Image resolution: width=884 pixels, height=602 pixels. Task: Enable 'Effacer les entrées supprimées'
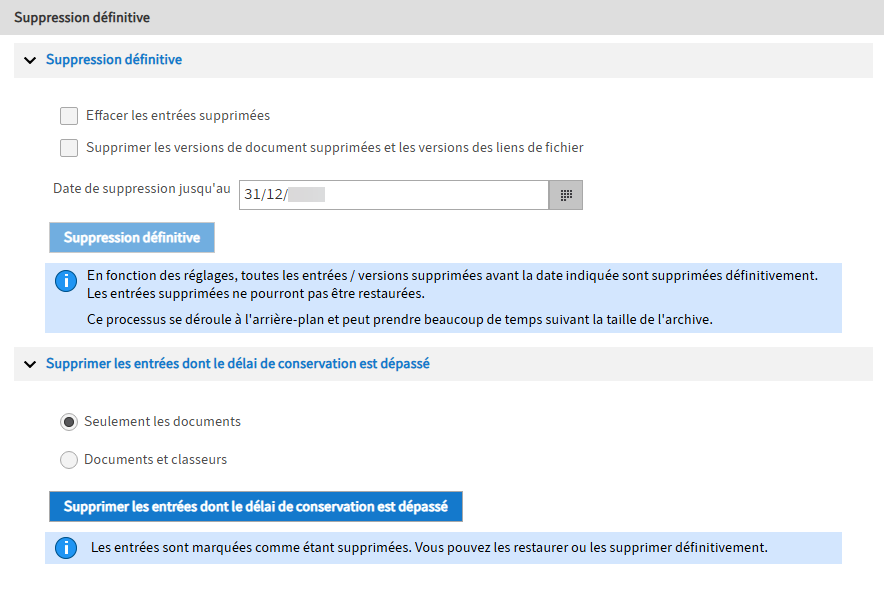pyautogui.click(x=68, y=116)
